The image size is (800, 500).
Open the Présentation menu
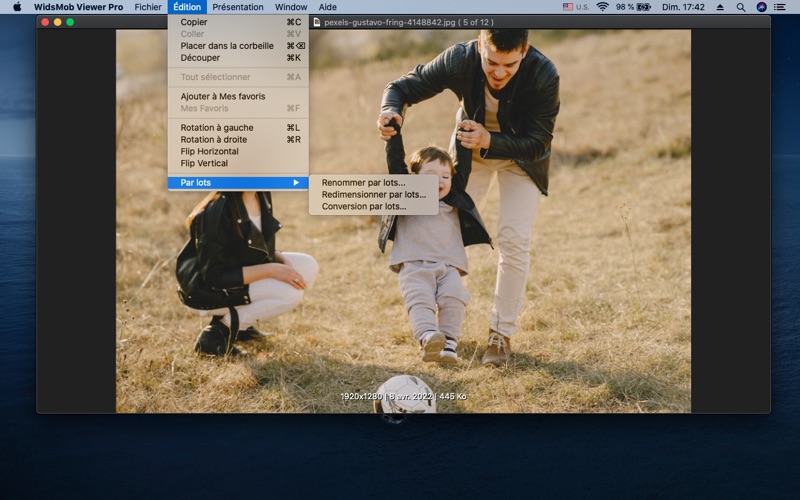[238, 7]
